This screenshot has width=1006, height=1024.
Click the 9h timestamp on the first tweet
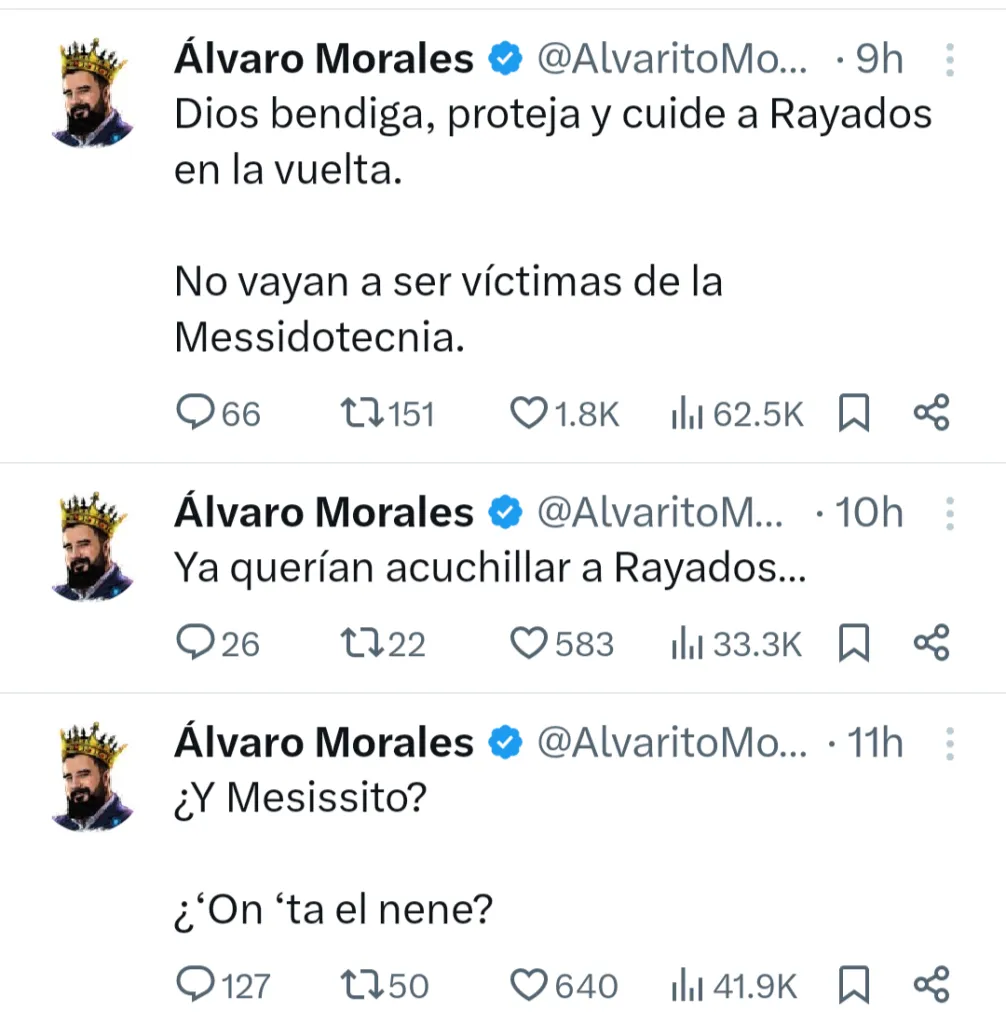coord(878,58)
